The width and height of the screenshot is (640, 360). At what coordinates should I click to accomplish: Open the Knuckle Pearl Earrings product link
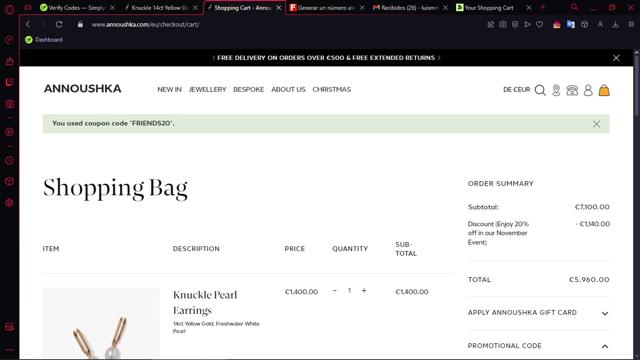tap(205, 302)
